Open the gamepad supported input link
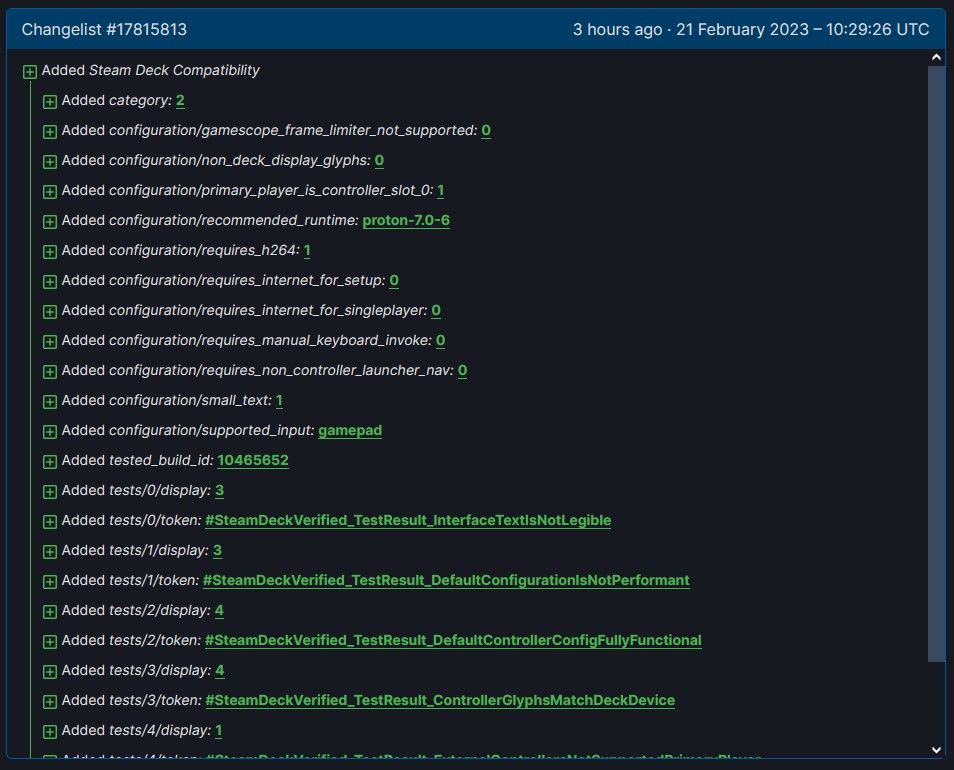 coord(350,431)
